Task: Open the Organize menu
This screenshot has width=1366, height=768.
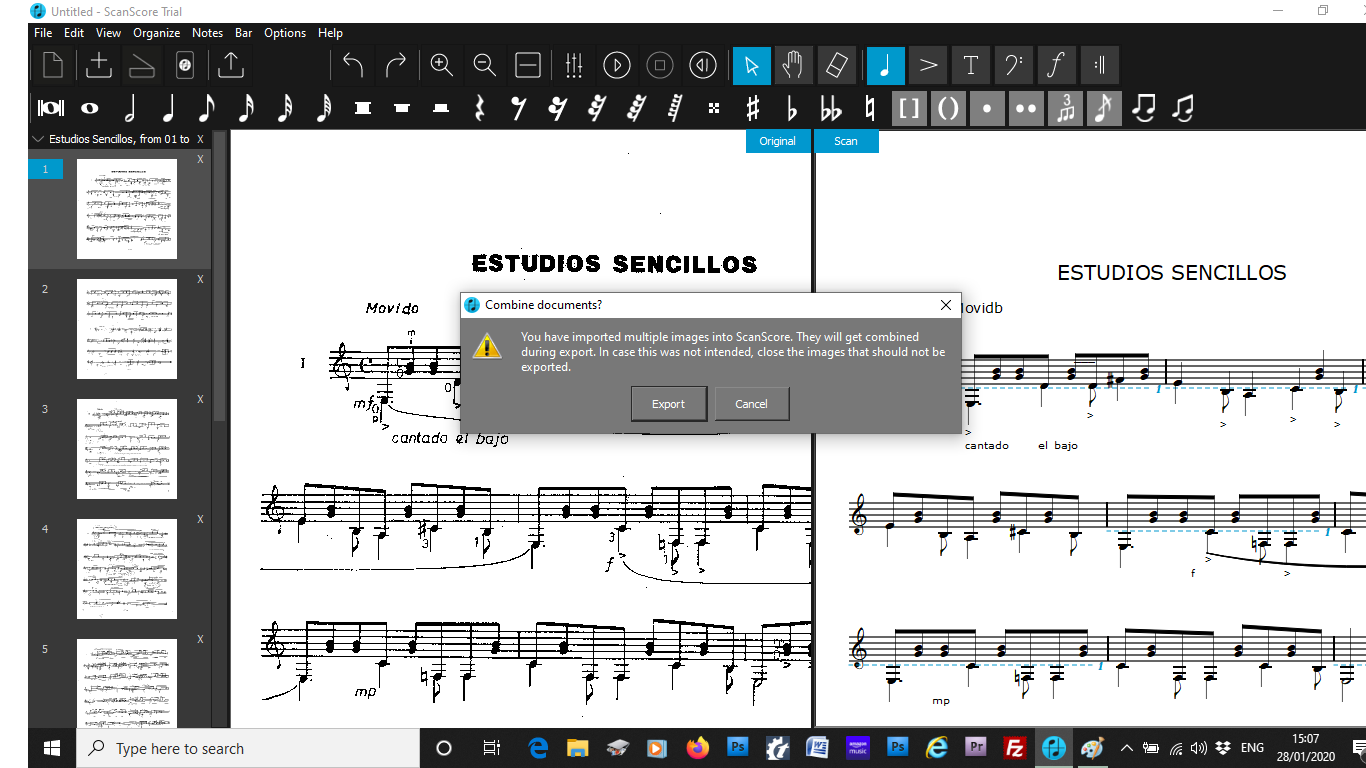Action: pyautogui.click(x=157, y=33)
